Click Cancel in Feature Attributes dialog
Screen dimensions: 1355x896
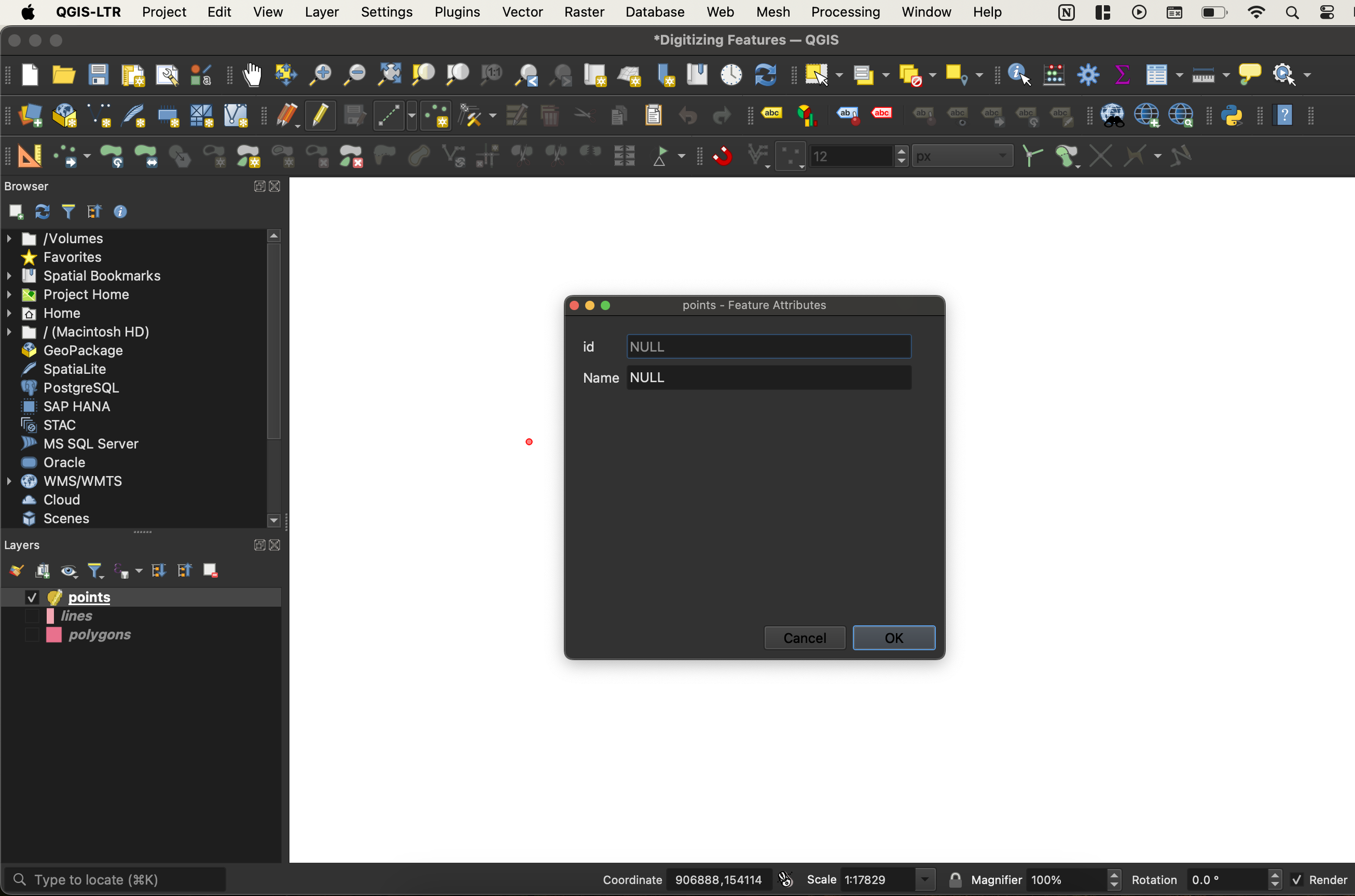tap(804, 638)
